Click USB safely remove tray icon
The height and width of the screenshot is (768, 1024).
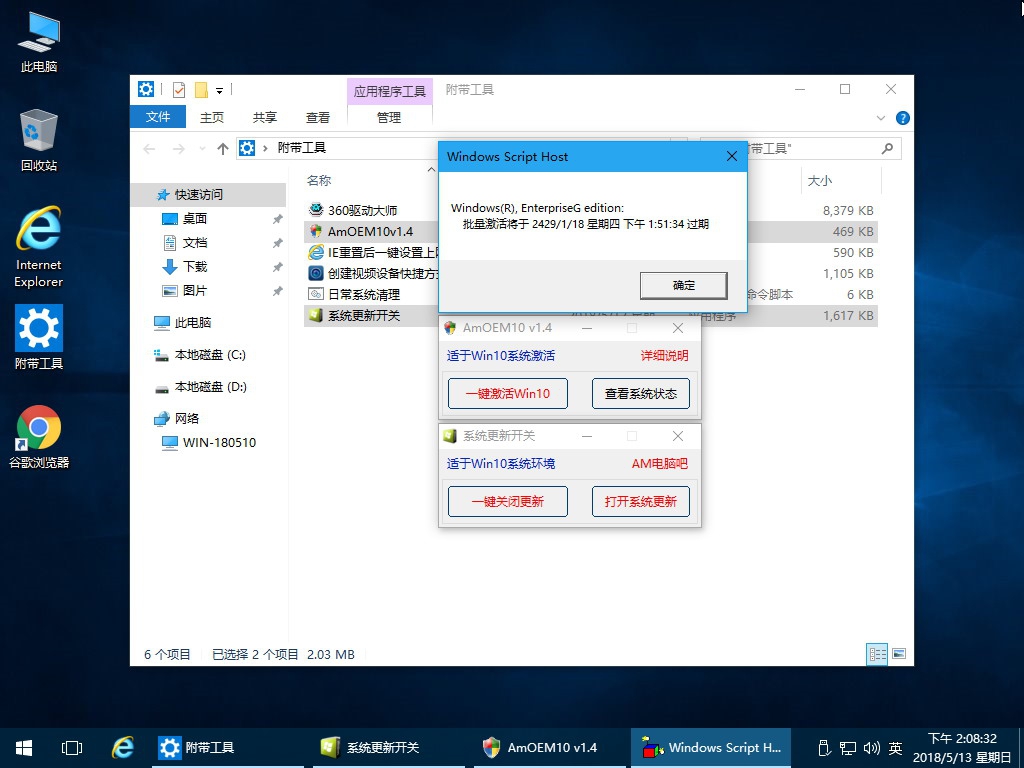[x=824, y=748]
